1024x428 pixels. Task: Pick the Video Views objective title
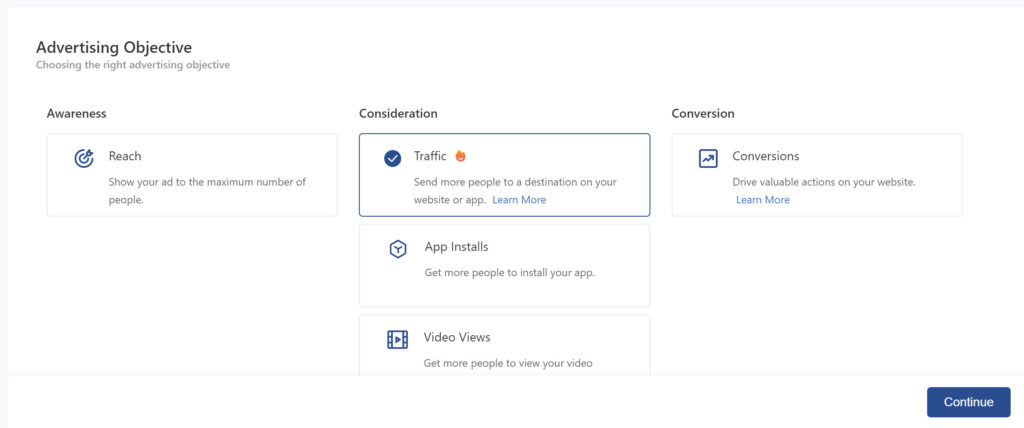[456, 338]
